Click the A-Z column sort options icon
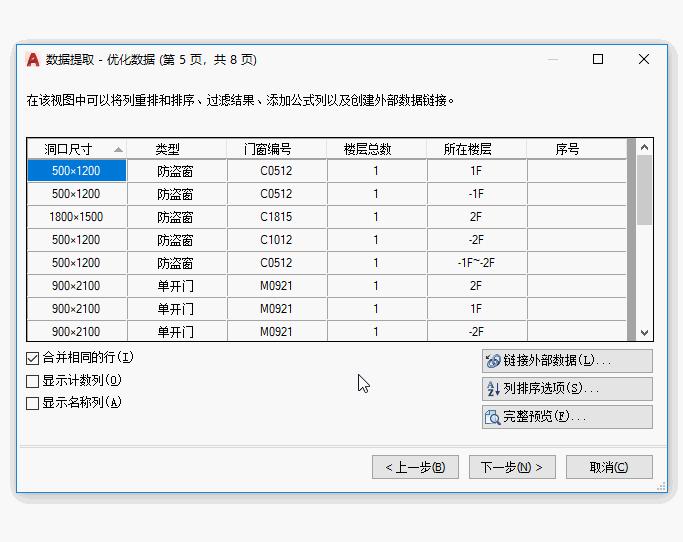Viewport: 683px width, 542px height. [493, 389]
